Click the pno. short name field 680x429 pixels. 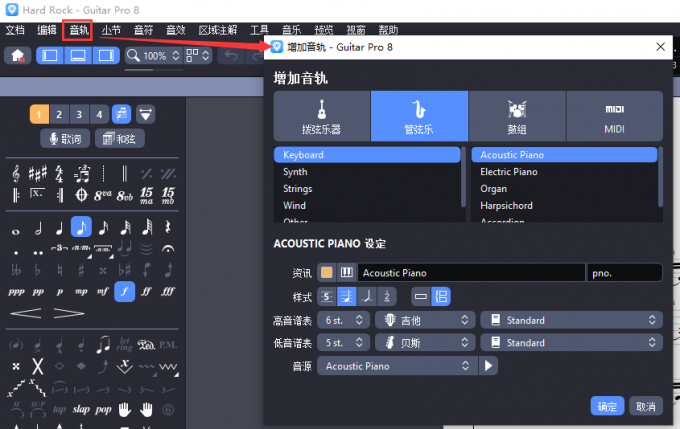coord(624,273)
